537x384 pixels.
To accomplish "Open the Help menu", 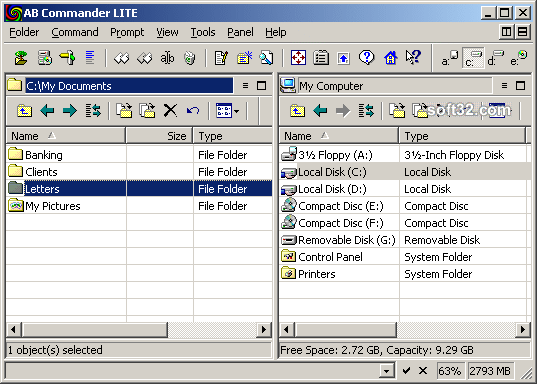I will (x=276, y=33).
